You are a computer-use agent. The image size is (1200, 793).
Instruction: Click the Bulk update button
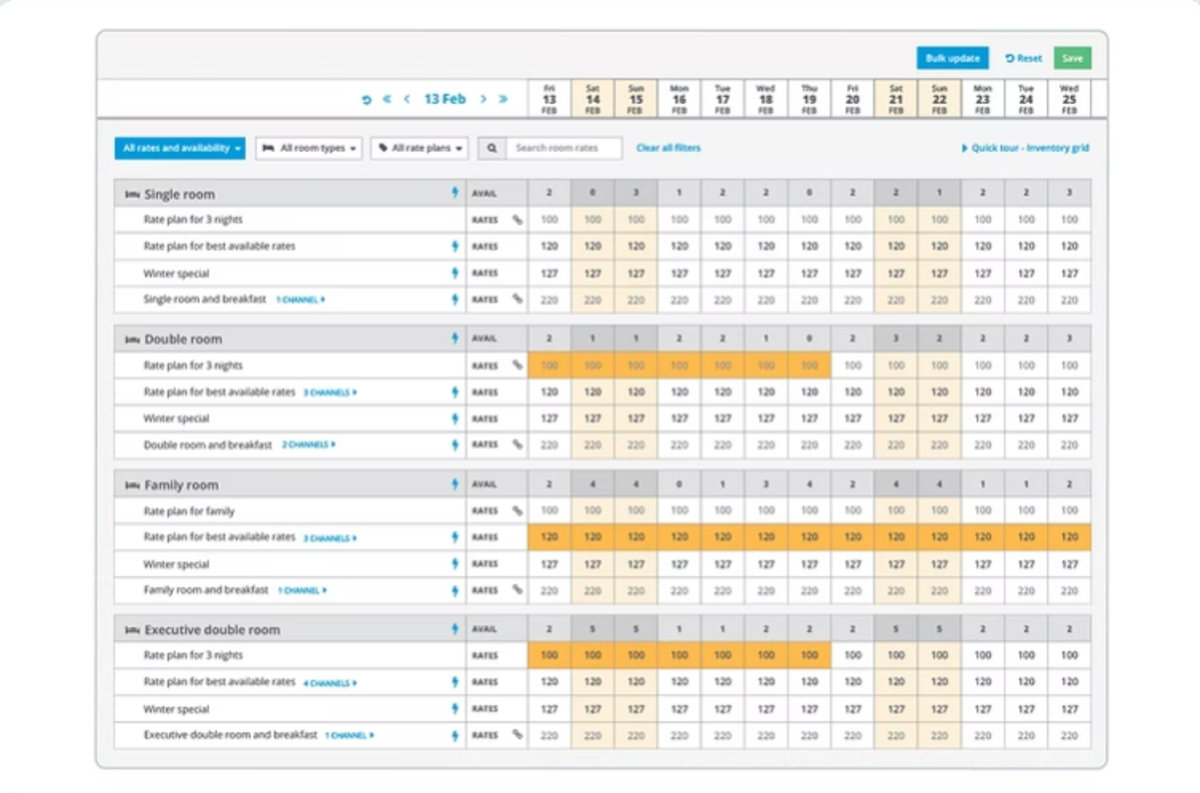[953, 58]
